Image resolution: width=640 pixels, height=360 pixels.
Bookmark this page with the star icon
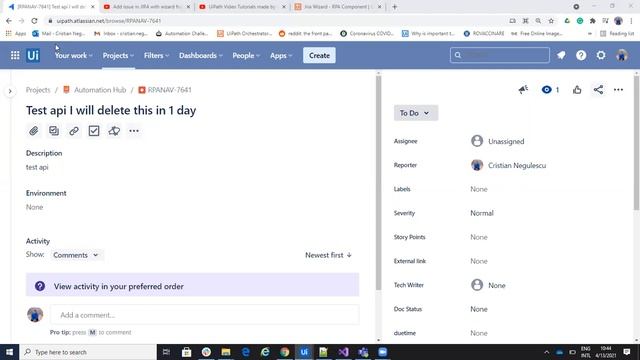[551, 21]
